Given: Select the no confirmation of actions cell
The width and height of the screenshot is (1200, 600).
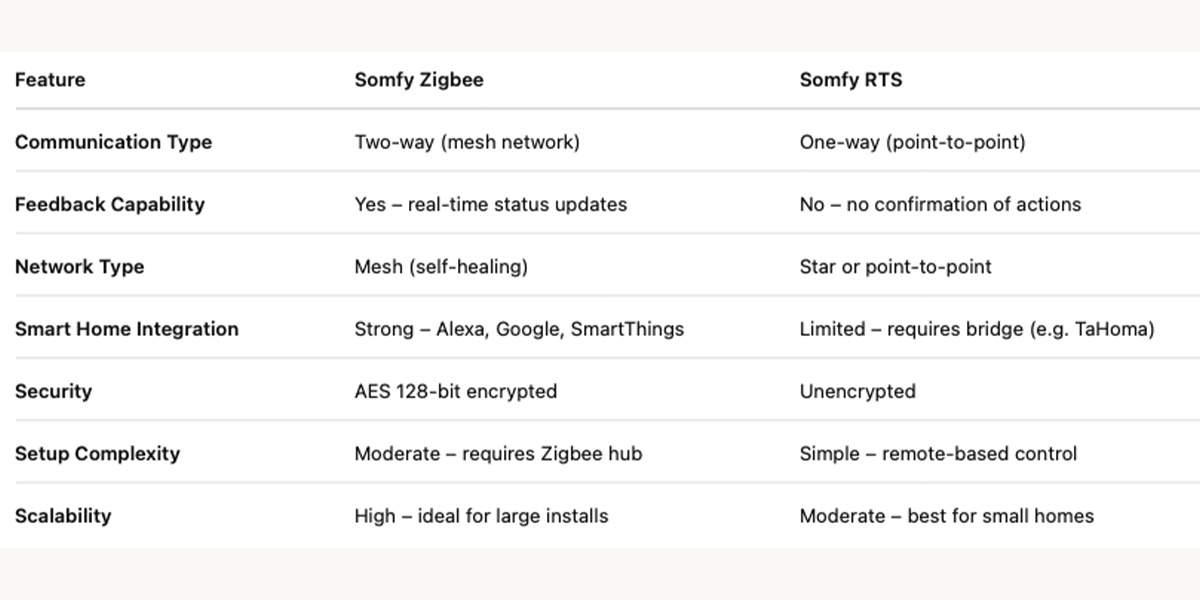Looking at the screenshot, I should coord(941,204).
